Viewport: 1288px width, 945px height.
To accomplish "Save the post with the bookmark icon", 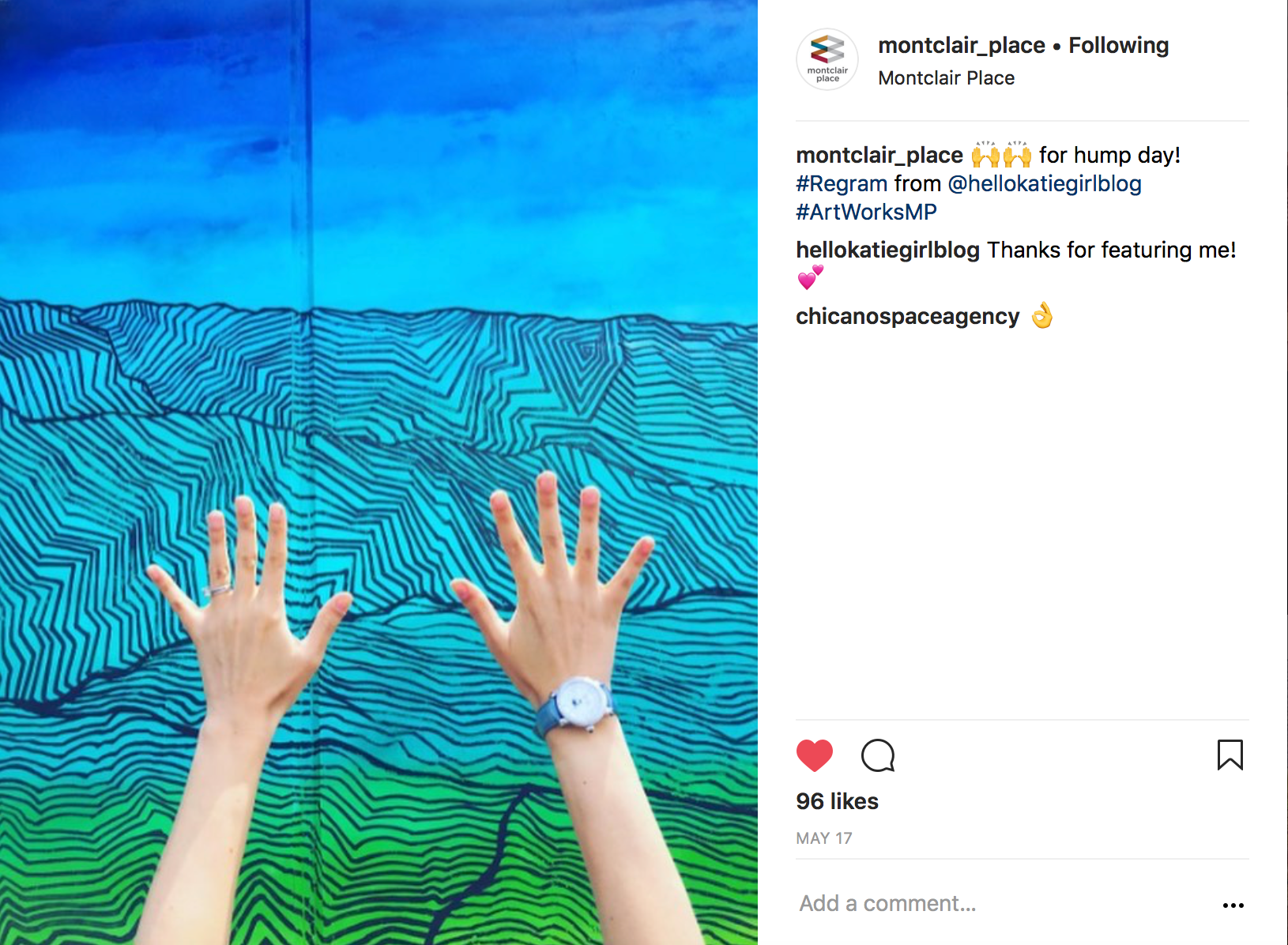I will pyautogui.click(x=1230, y=755).
